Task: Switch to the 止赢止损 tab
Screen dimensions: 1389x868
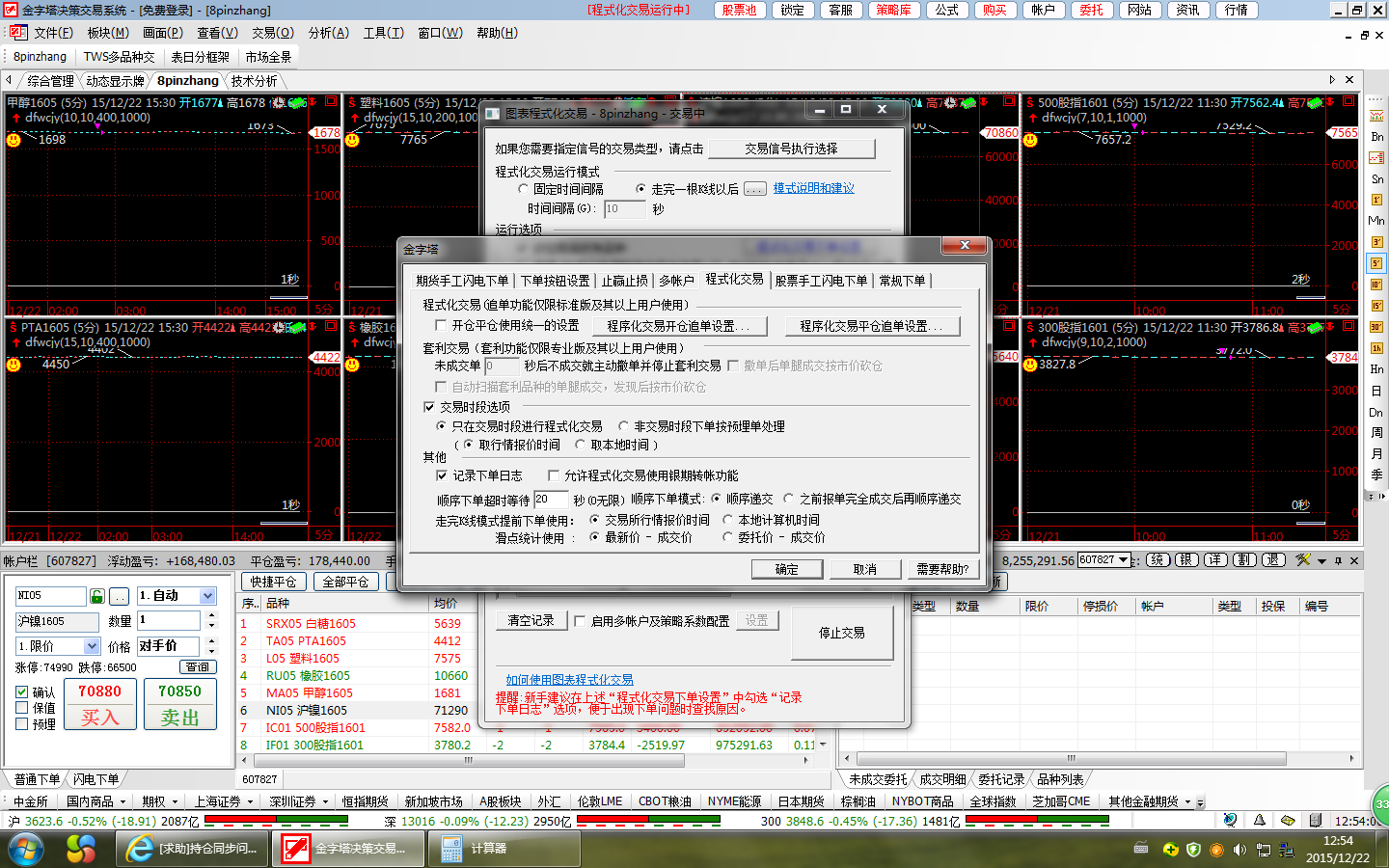Action: [x=624, y=281]
